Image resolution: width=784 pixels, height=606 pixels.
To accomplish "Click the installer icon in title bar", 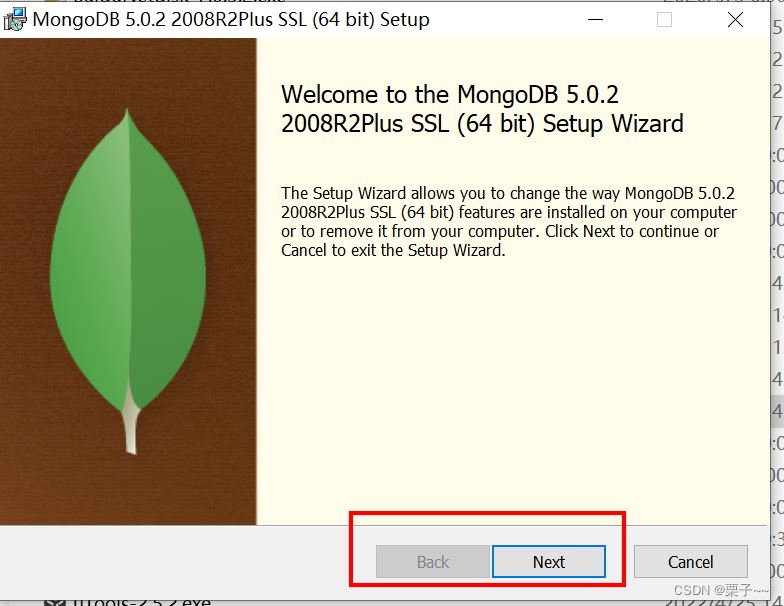I will tap(14, 20).
